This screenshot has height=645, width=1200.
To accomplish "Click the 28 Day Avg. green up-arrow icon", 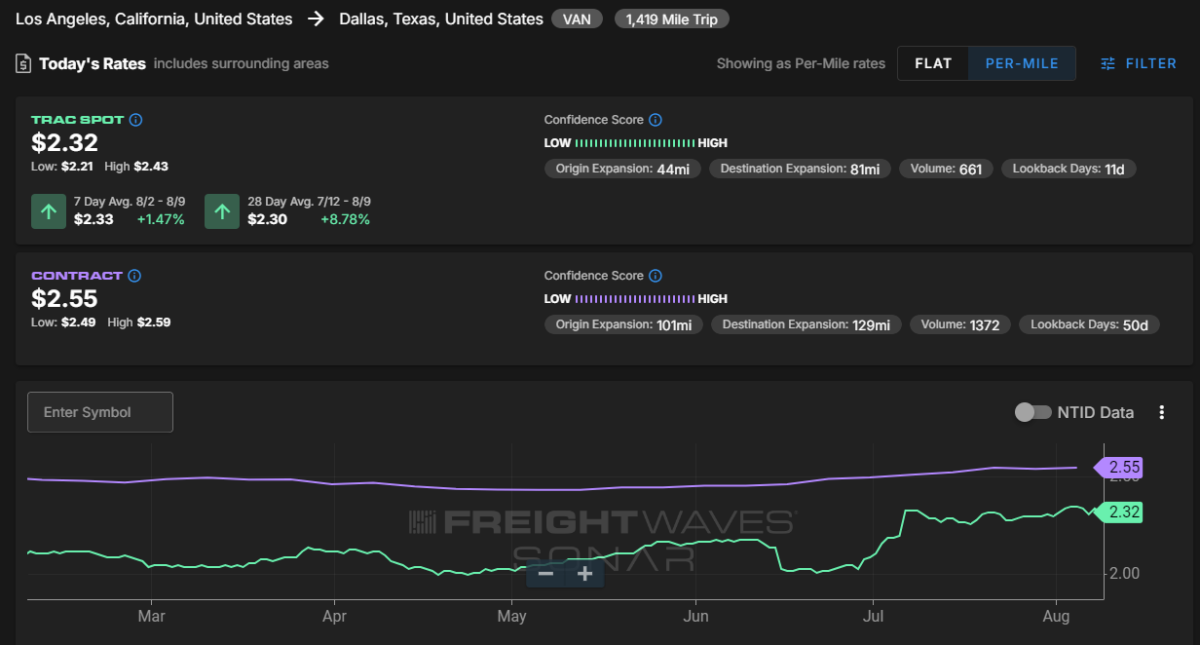I will coord(222,211).
